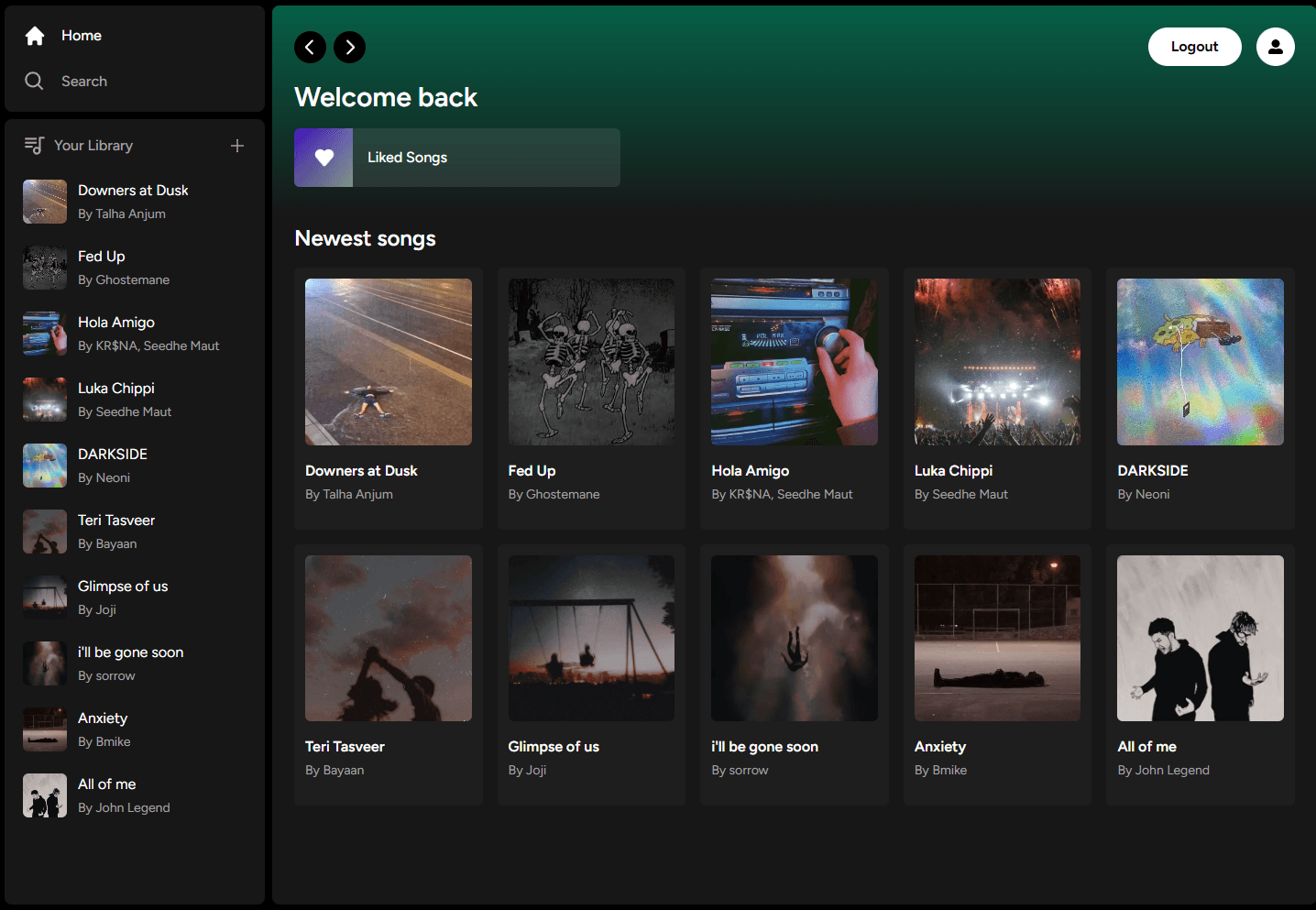Click 'Glimpse of us' title in Newest songs
This screenshot has width=1316, height=910.
554,747
